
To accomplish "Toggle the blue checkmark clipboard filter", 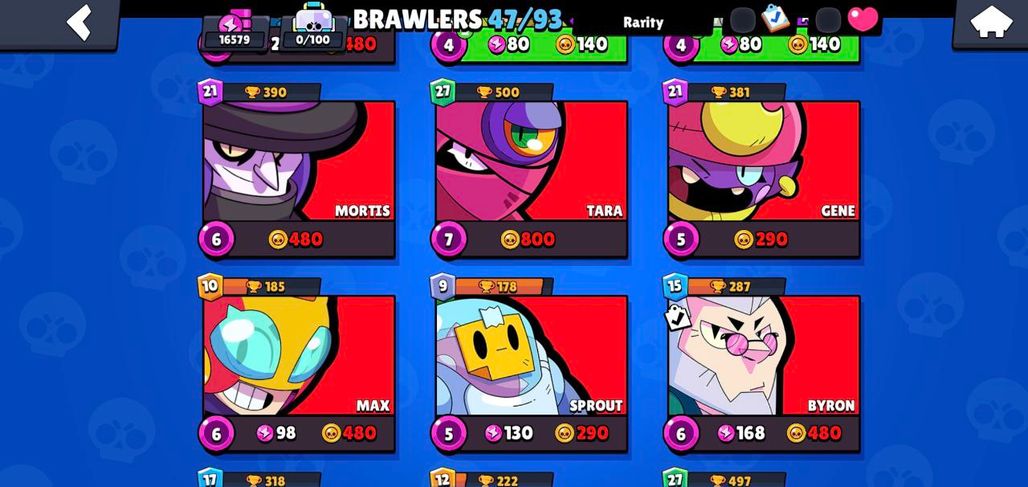I will [776, 20].
